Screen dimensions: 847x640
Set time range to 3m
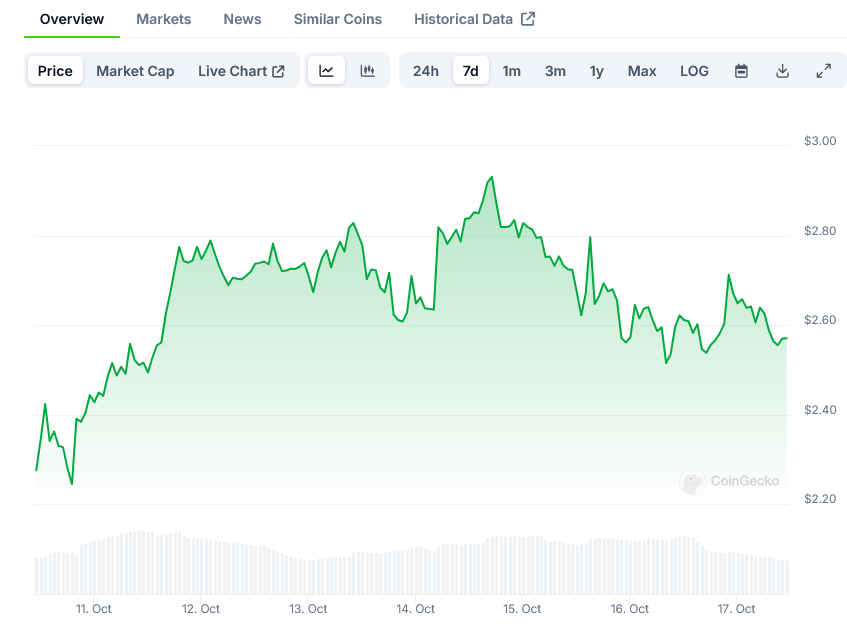tap(555, 71)
